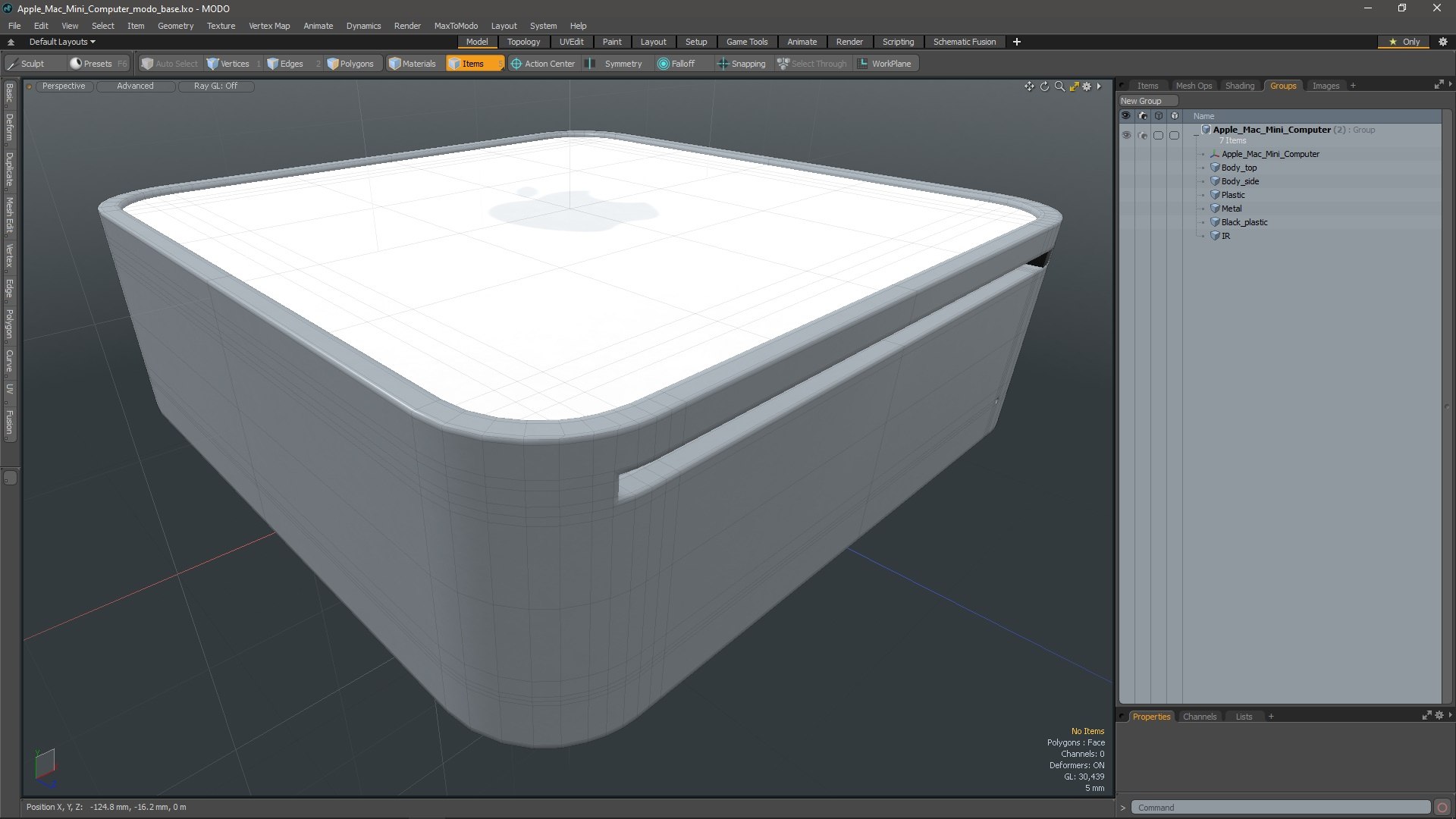Open the Duplicate vertical sidebar tab
The height and width of the screenshot is (819, 1456).
[9, 170]
